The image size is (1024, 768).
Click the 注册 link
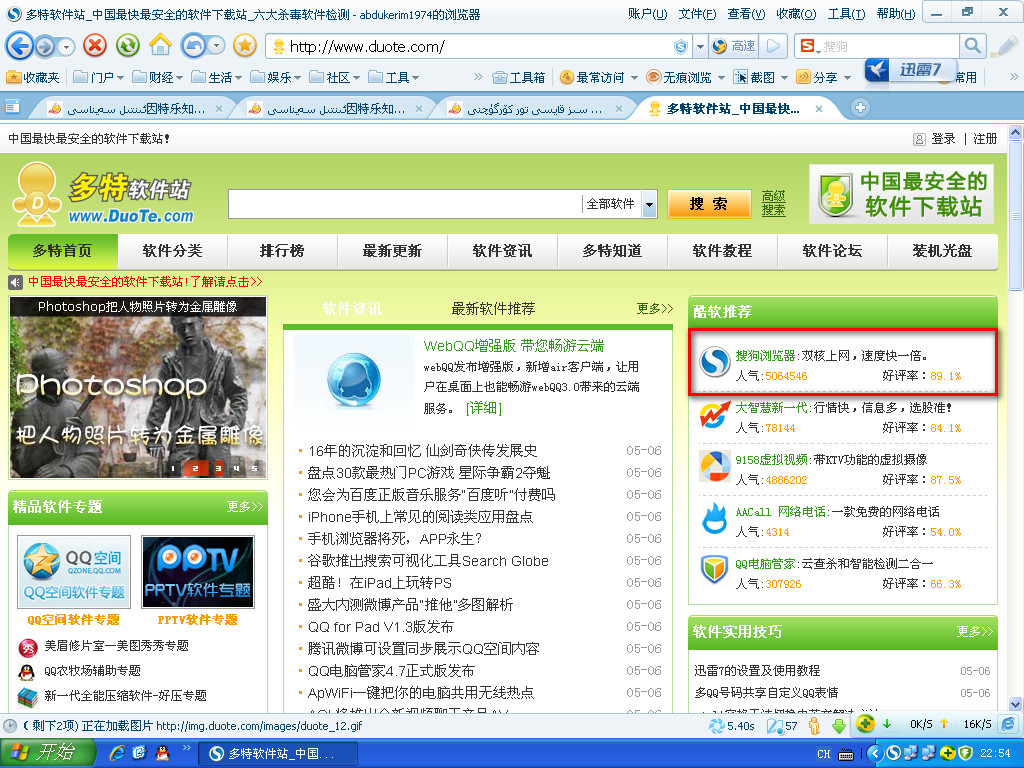pos(985,138)
